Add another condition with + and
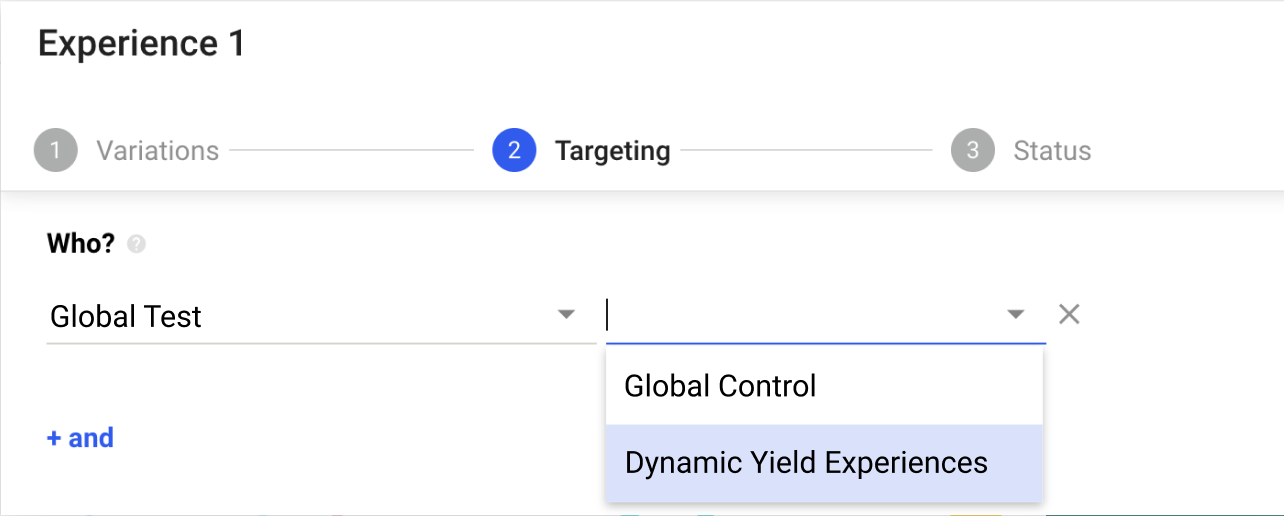 [x=80, y=438]
